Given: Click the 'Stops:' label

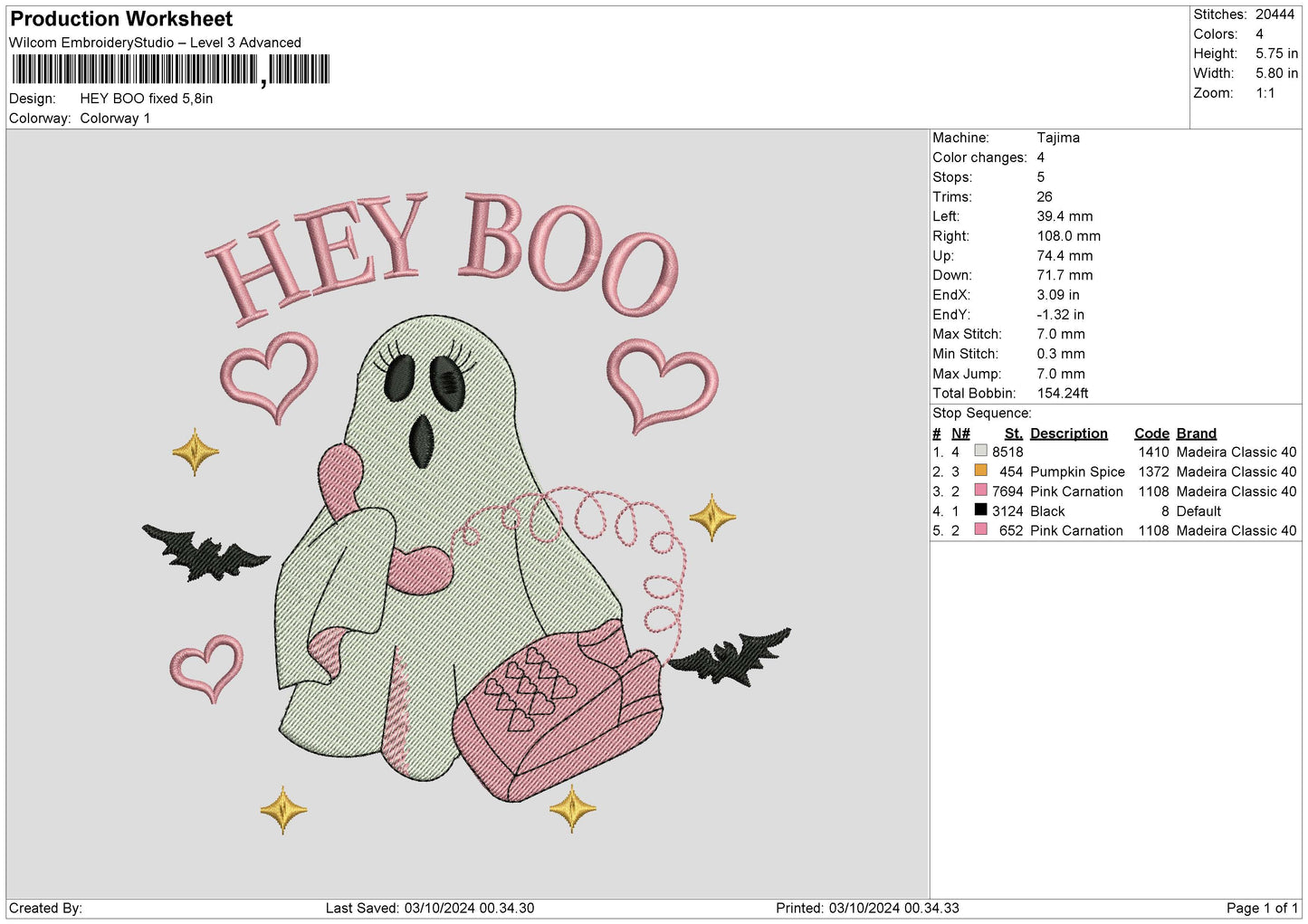Looking at the screenshot, I should click(x=952, y=177).
